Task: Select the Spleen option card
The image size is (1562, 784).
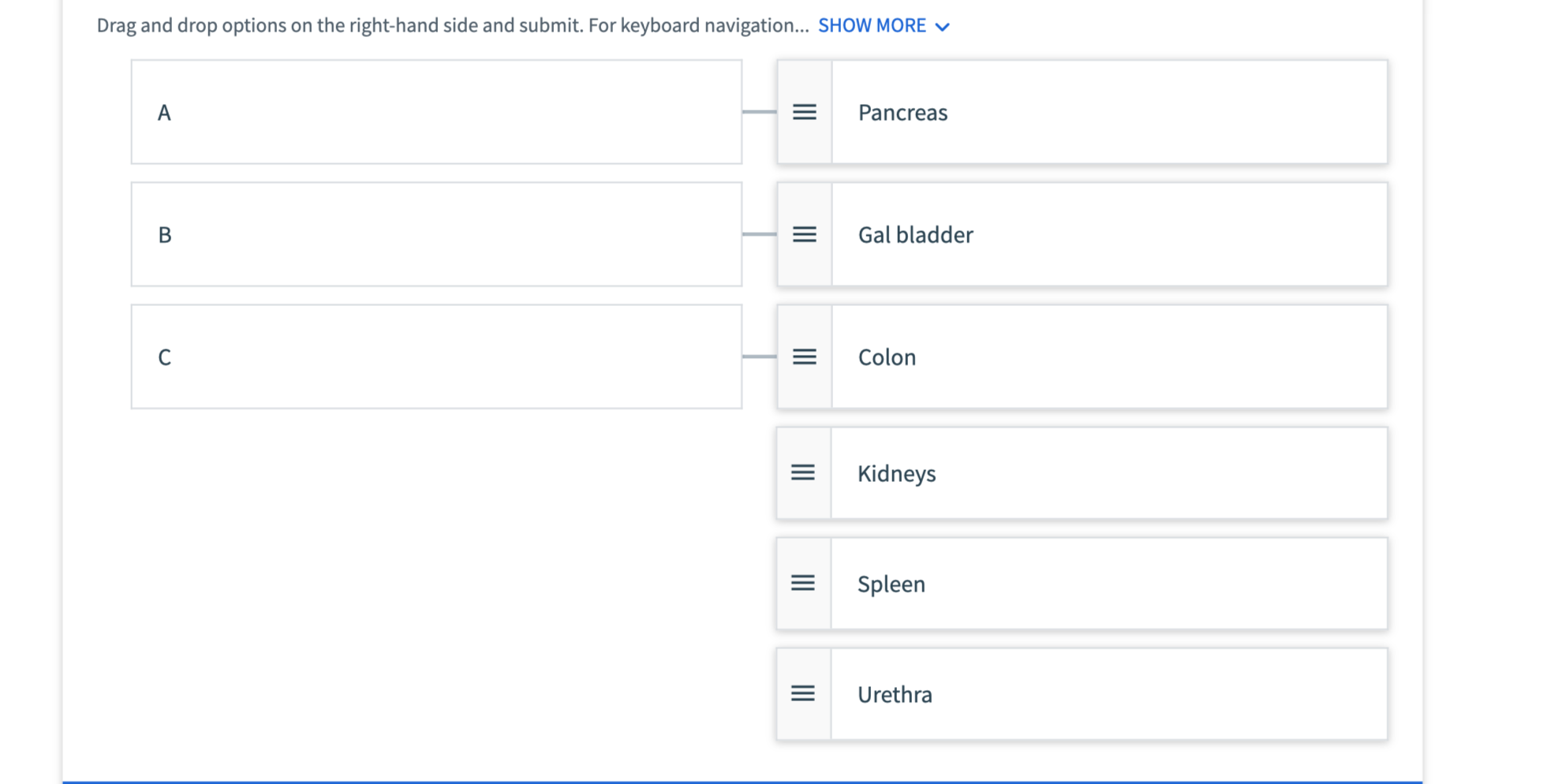Action: coord(1108,583)
